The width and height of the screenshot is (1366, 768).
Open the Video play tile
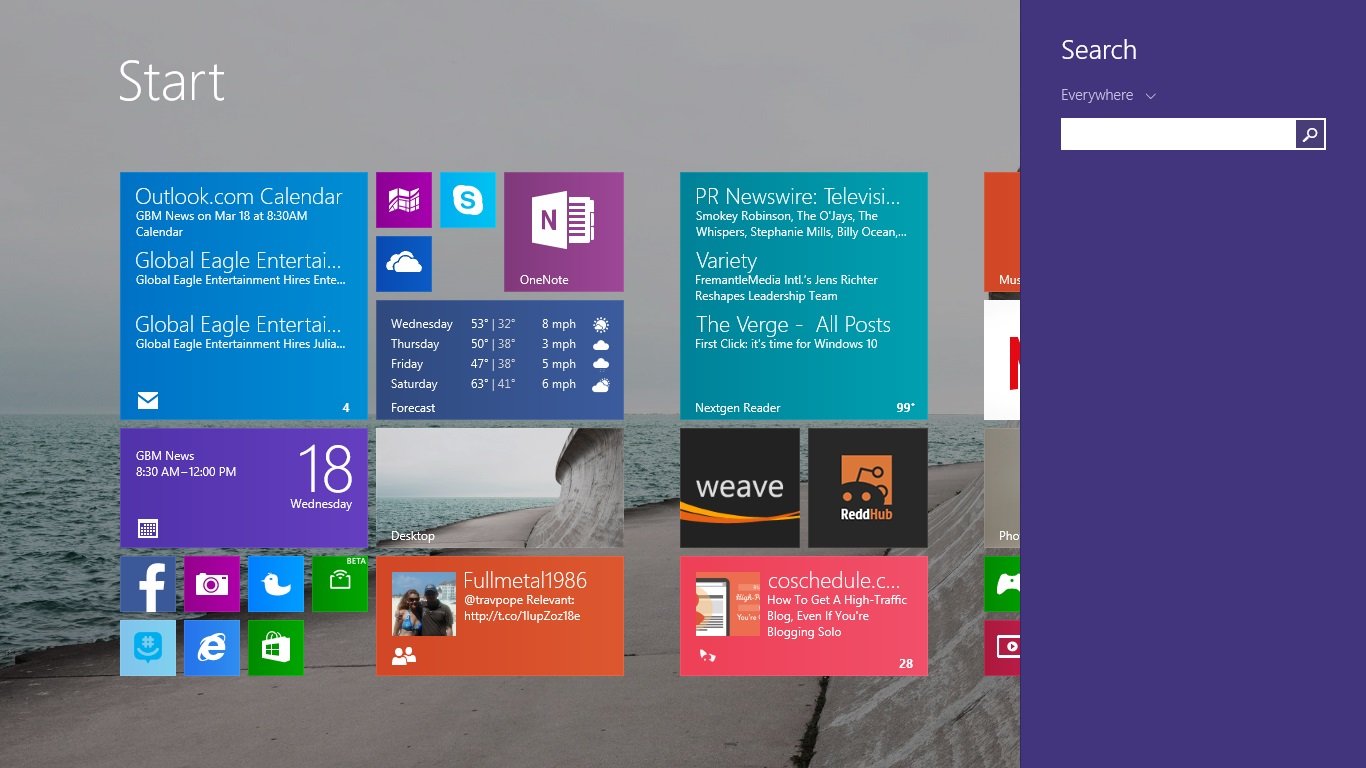1002,648
